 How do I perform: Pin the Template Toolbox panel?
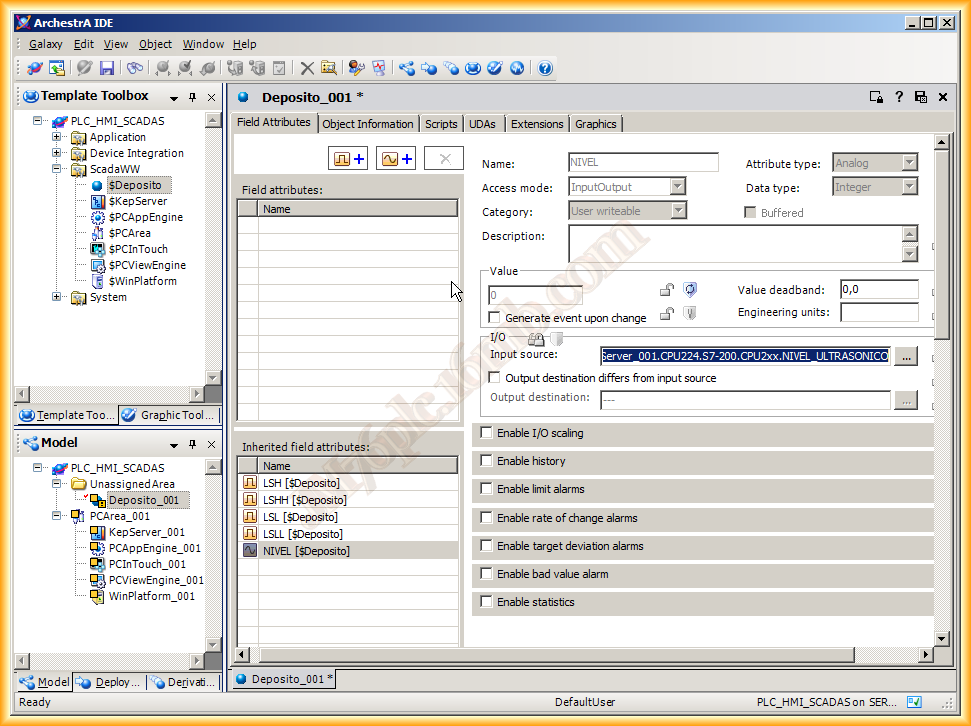pyautogui.click(x=193, y=98)
